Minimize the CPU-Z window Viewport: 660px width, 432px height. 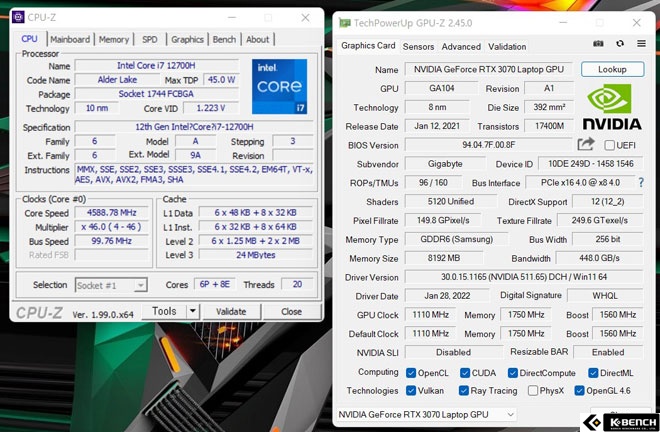pyautogui.click(x=232, y=18)
